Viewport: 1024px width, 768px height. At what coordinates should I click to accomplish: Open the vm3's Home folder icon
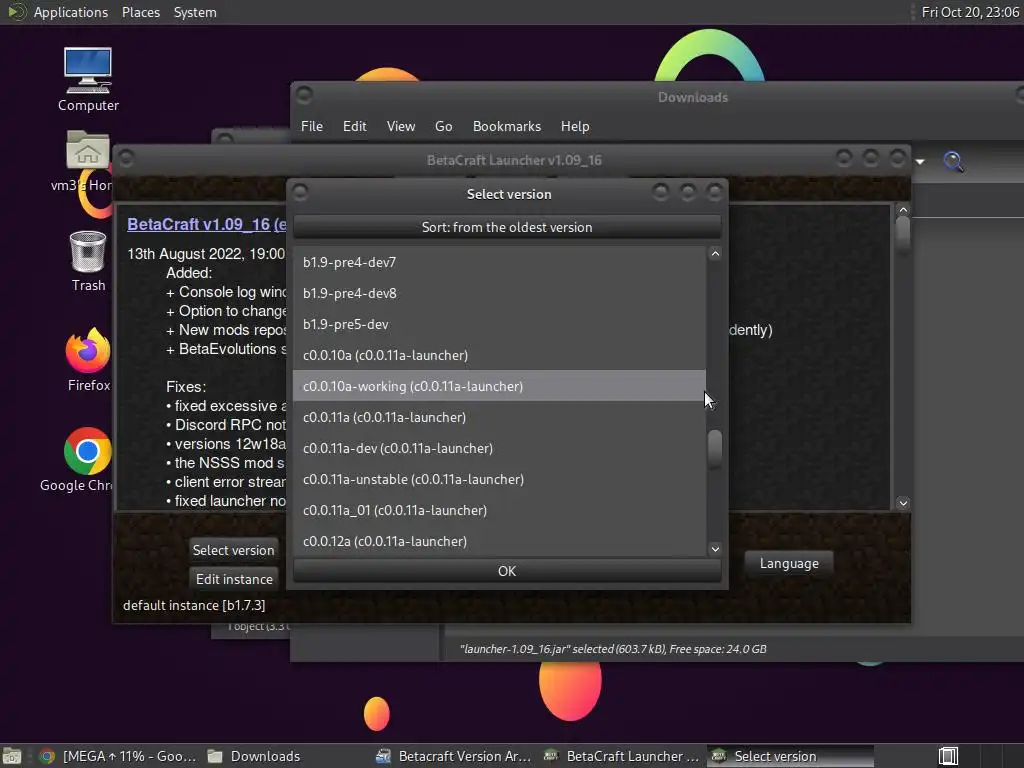click(87, 161)
